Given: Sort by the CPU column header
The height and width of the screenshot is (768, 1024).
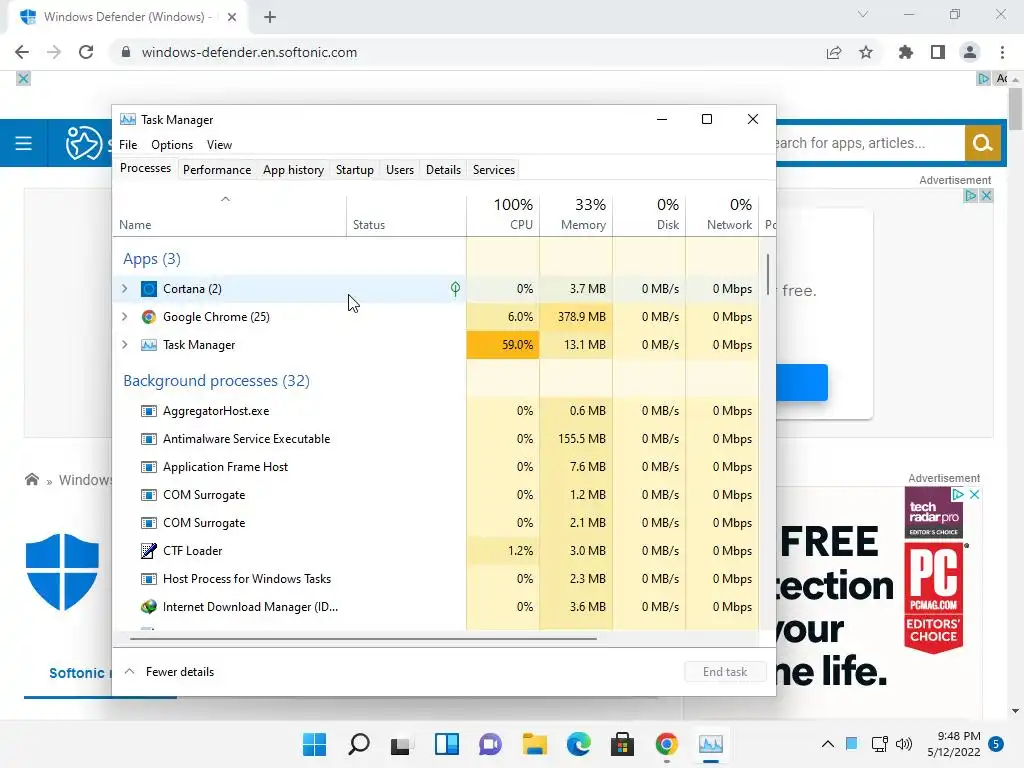Looking at the screenshot, I should click(x=503, y=215).
